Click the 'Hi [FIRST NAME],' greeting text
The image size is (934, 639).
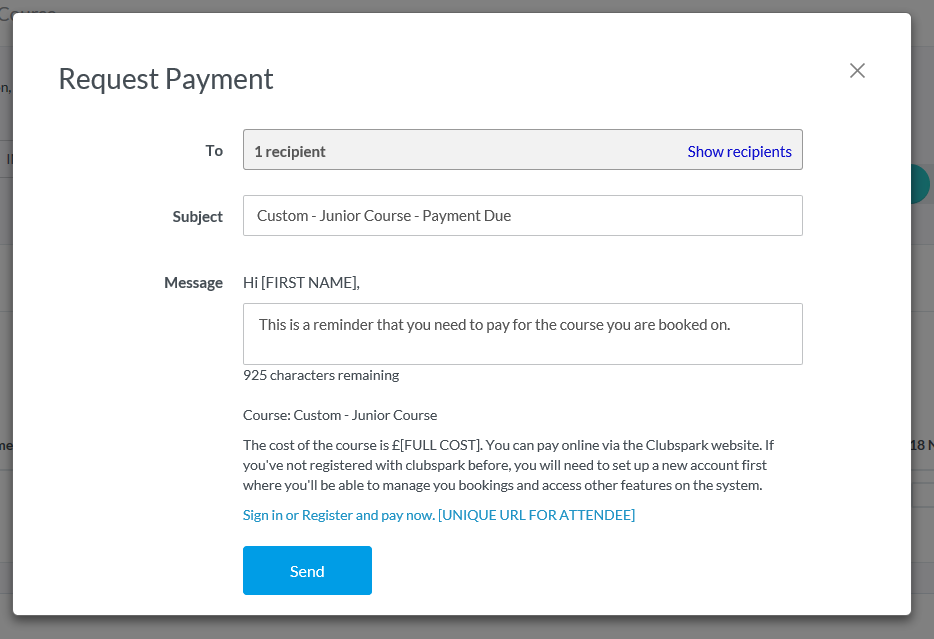click(301, 282)
